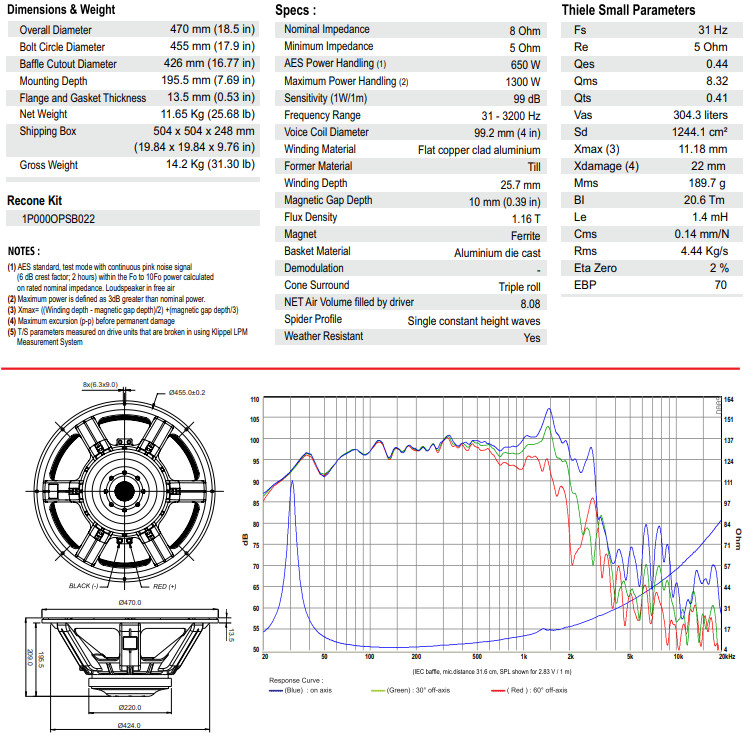
Task: Click the Vas value 304.3 liters
Action: coord(700,115)
